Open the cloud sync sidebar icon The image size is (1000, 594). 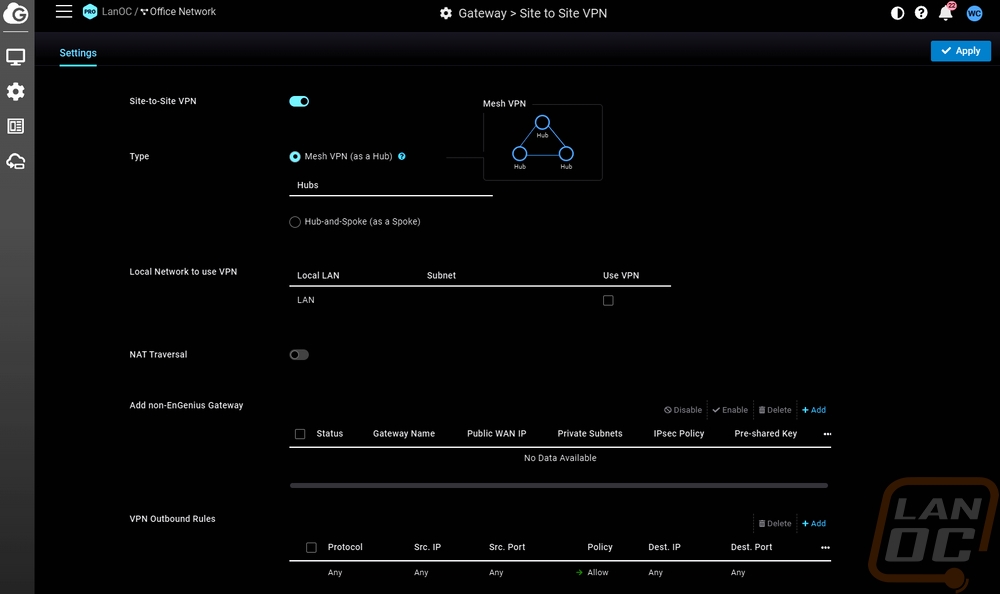click(x=16, y=161)
